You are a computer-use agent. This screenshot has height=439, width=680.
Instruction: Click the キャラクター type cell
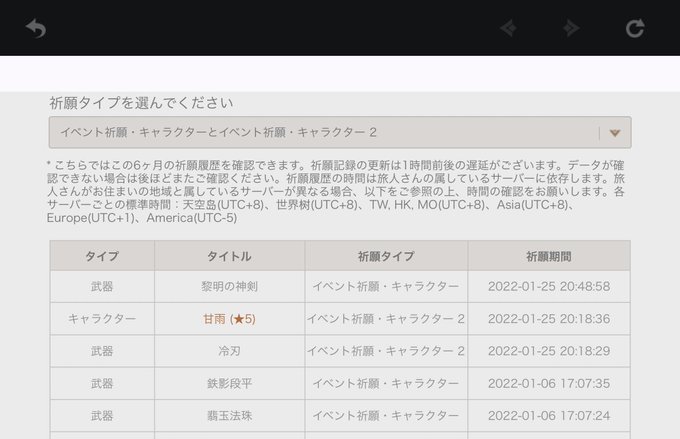click(x=102, y=319)
